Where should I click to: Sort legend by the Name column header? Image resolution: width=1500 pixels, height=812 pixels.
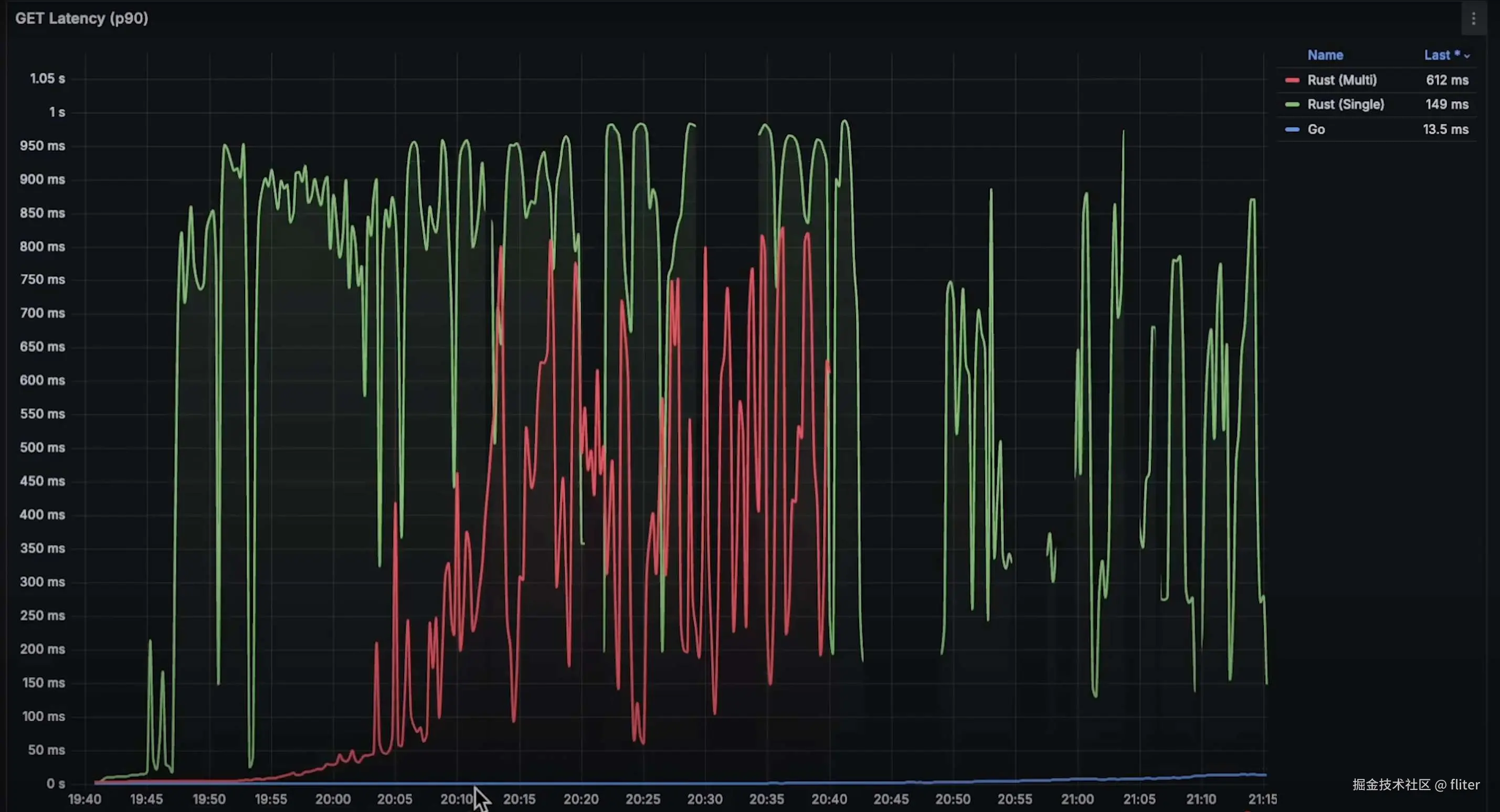(x=1325, y=55)
